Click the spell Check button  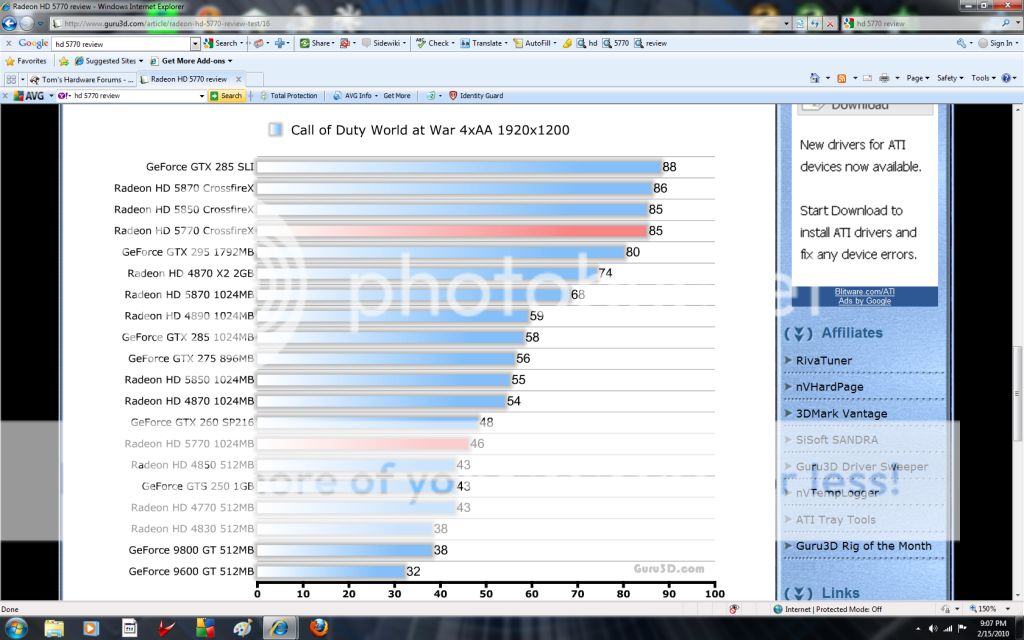(x=435, y=43)
